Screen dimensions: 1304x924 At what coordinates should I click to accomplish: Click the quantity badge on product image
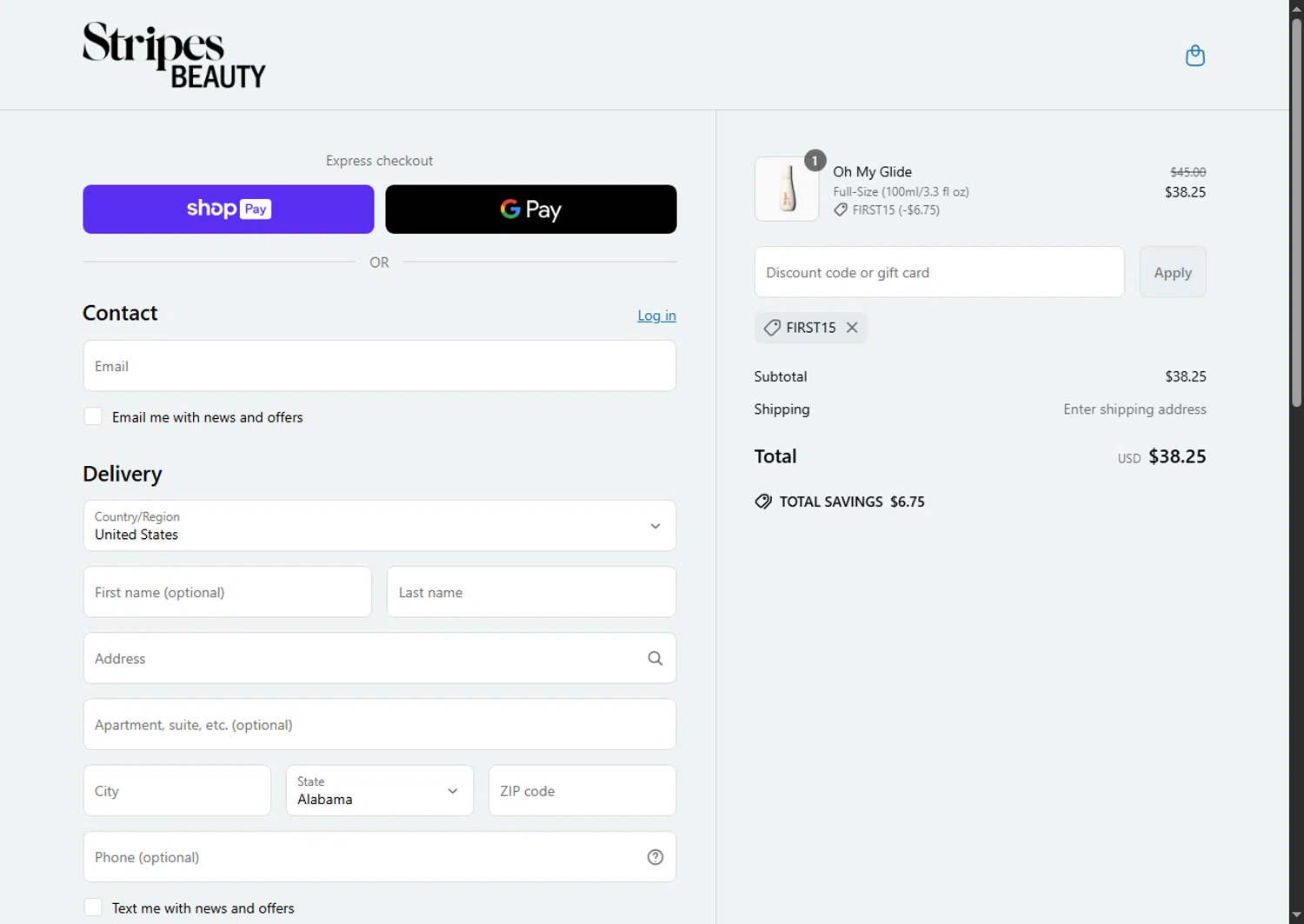(815, 161)
